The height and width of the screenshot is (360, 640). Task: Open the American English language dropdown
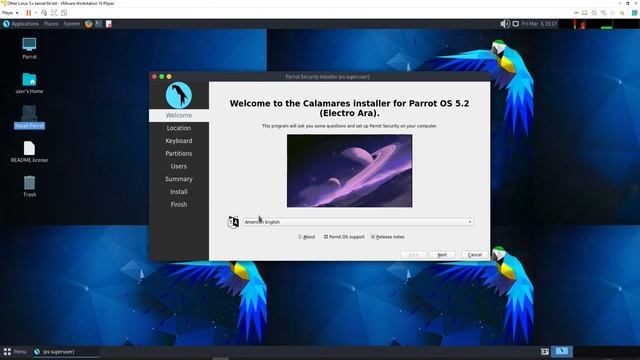[358, 222]
